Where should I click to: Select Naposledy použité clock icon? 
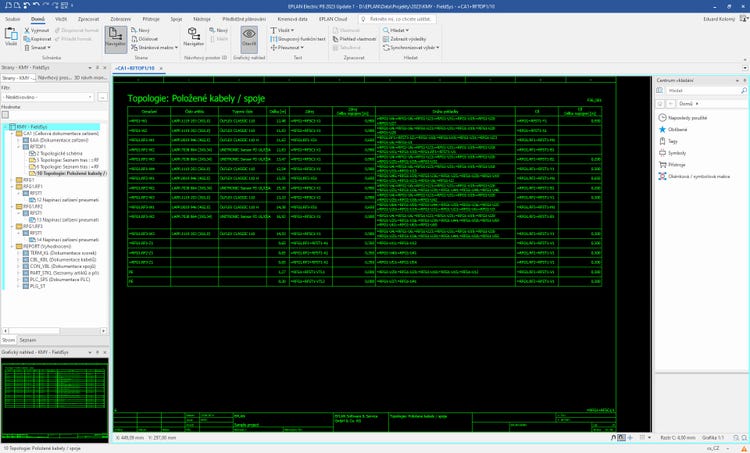tap(660, 117)
